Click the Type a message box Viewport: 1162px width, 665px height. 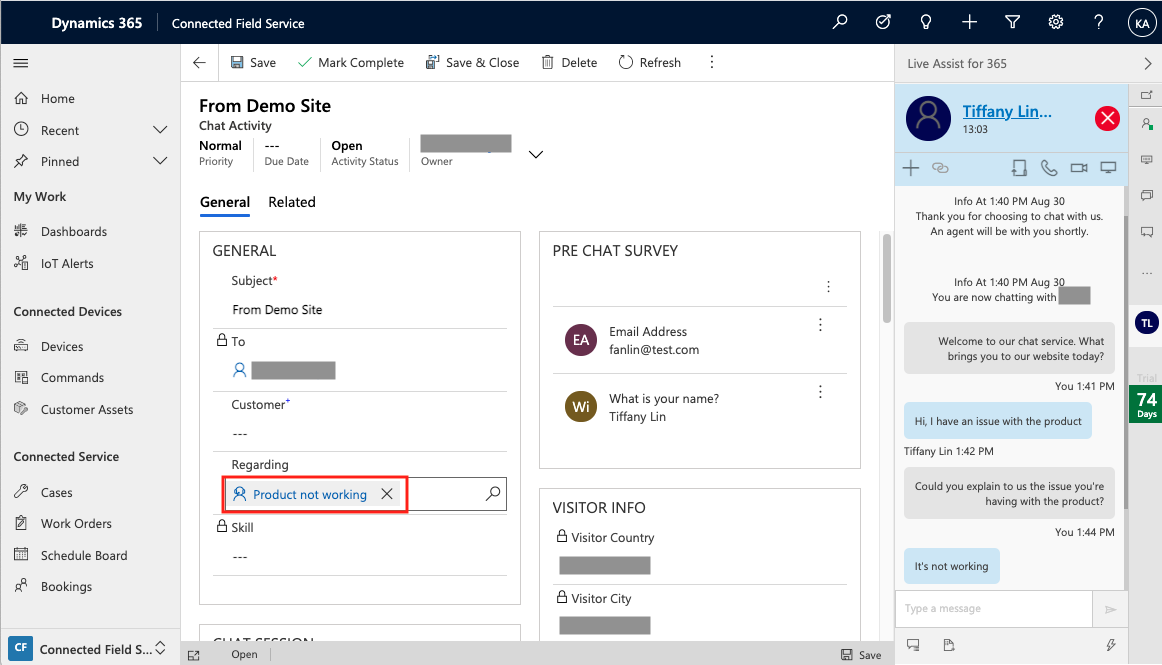click(994, 609)
